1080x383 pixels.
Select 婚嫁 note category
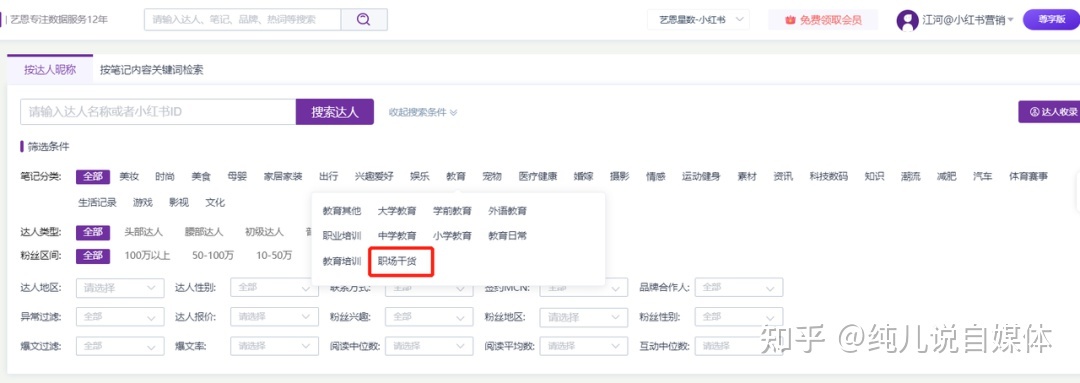click(583, 176)
